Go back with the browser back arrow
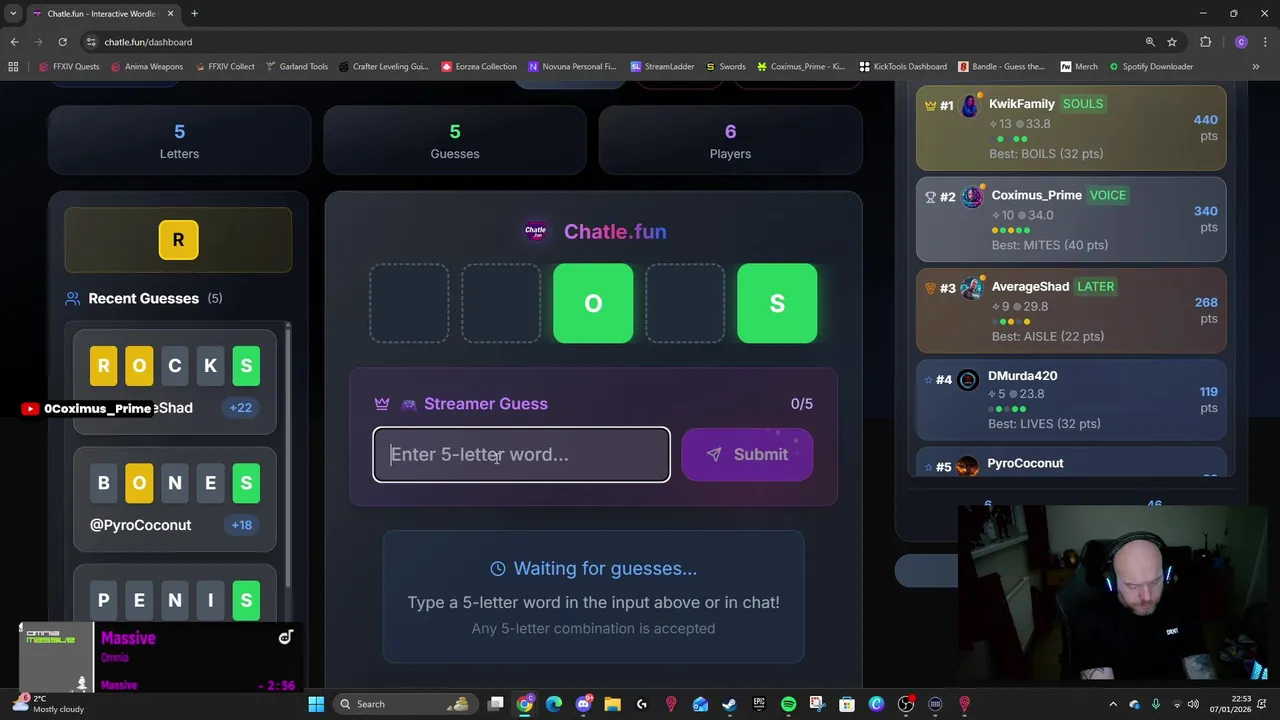Screen dimensions: 1280x720 point(14,42)
